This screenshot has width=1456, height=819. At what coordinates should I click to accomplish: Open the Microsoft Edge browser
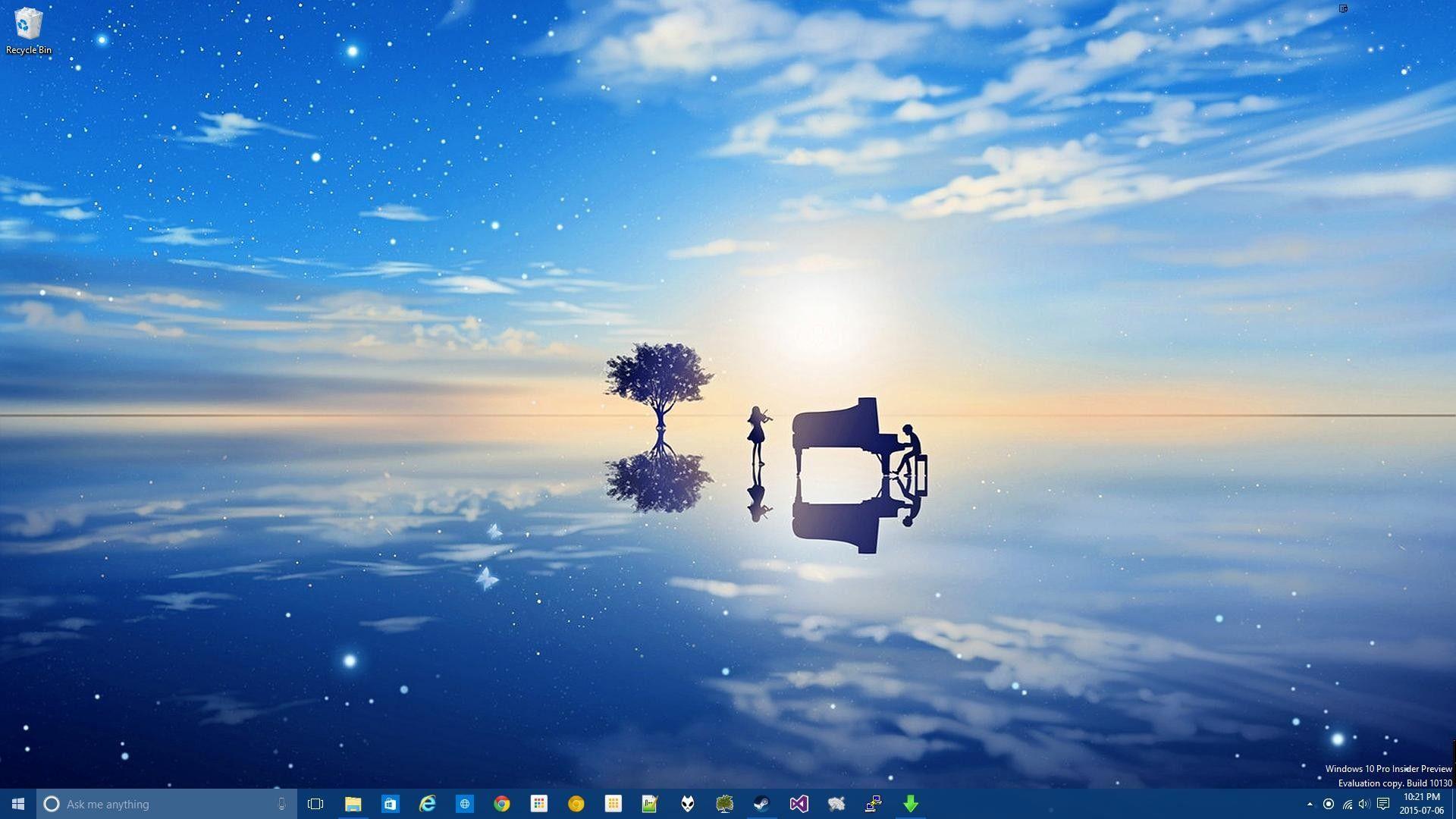464,804
